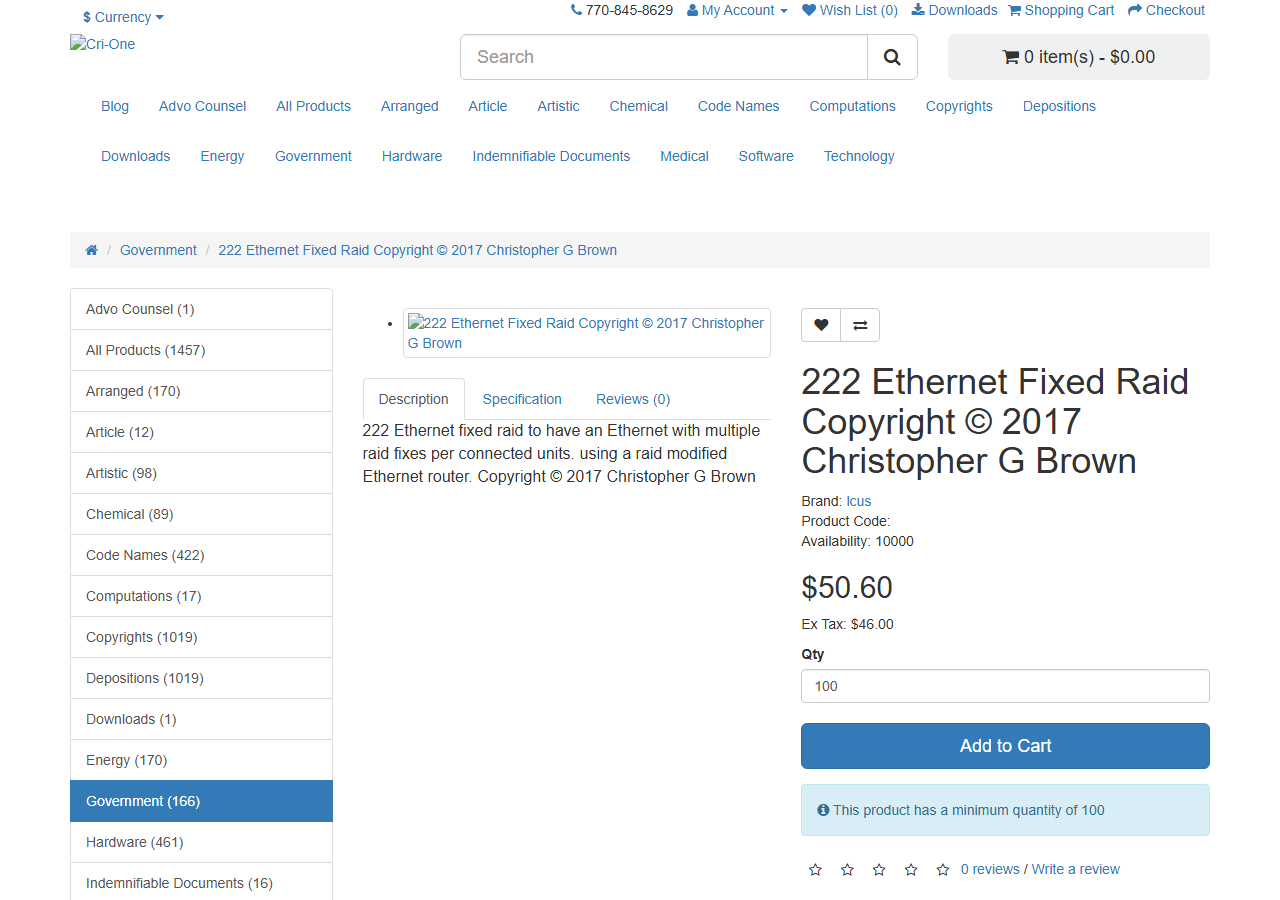
Task: Open Article in top menu
Action: (x=488, y=106)
